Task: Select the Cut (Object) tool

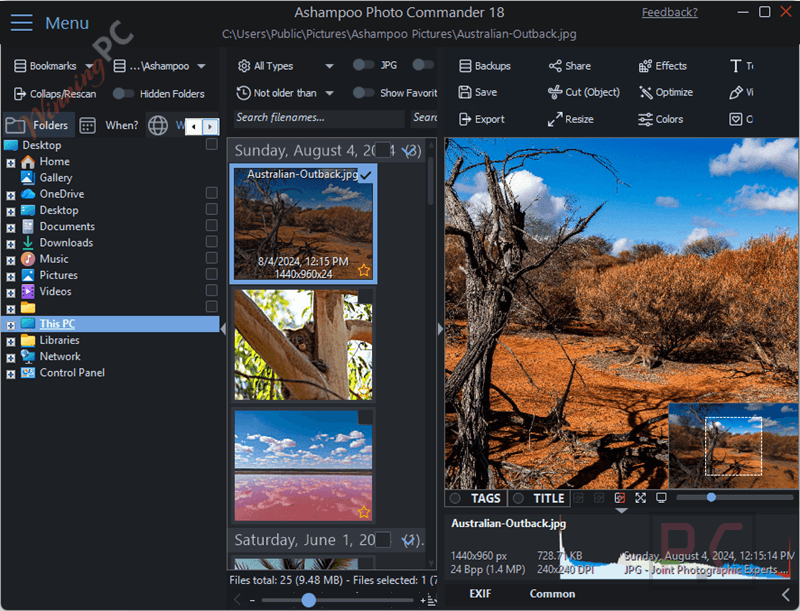Action: point(584,92)
